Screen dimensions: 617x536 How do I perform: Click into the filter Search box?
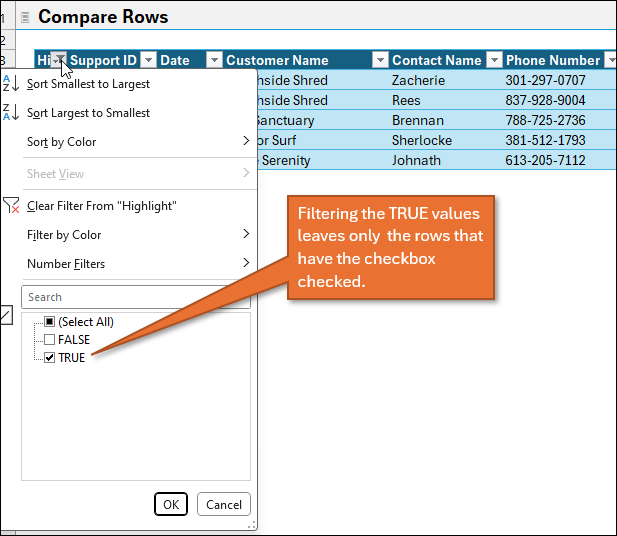(x=135, y=297)
